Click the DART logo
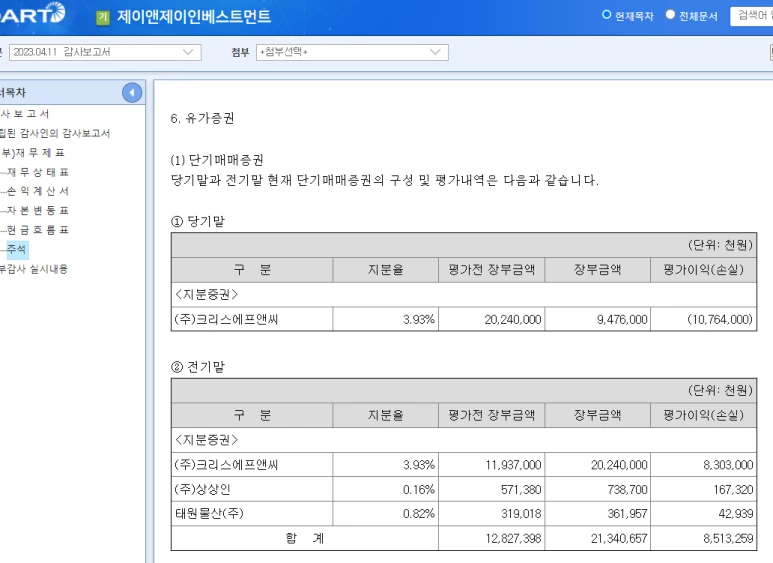Image resolution: width=773 pixels, height=563 pixels. [x=32, y=13]
